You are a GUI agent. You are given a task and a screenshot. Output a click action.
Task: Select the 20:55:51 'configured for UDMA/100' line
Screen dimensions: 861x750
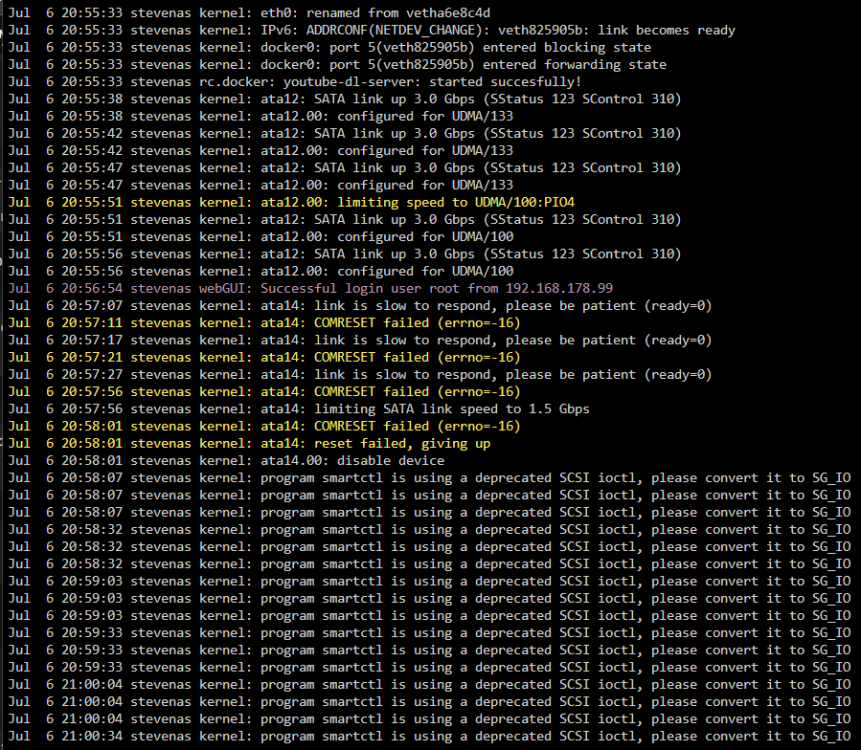coord(261,237)
